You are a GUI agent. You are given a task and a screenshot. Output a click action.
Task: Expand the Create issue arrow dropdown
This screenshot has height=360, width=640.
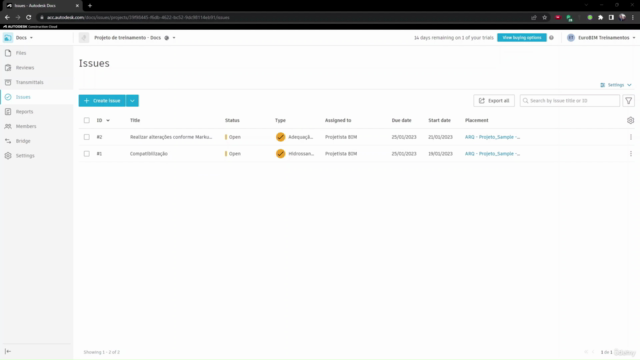pyautogui.click(x=132, y=101)
